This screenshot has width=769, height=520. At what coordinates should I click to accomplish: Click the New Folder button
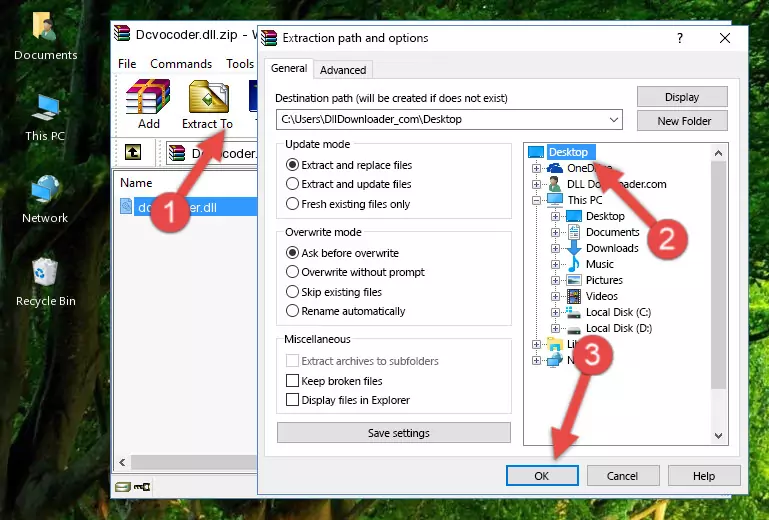(682, 121)
